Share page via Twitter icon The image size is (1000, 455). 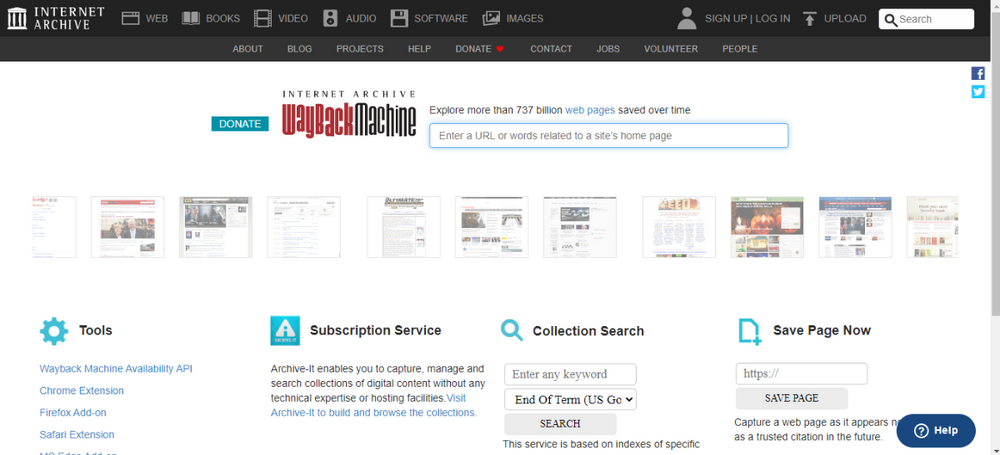pyautogui.click(x=978, y=92)
